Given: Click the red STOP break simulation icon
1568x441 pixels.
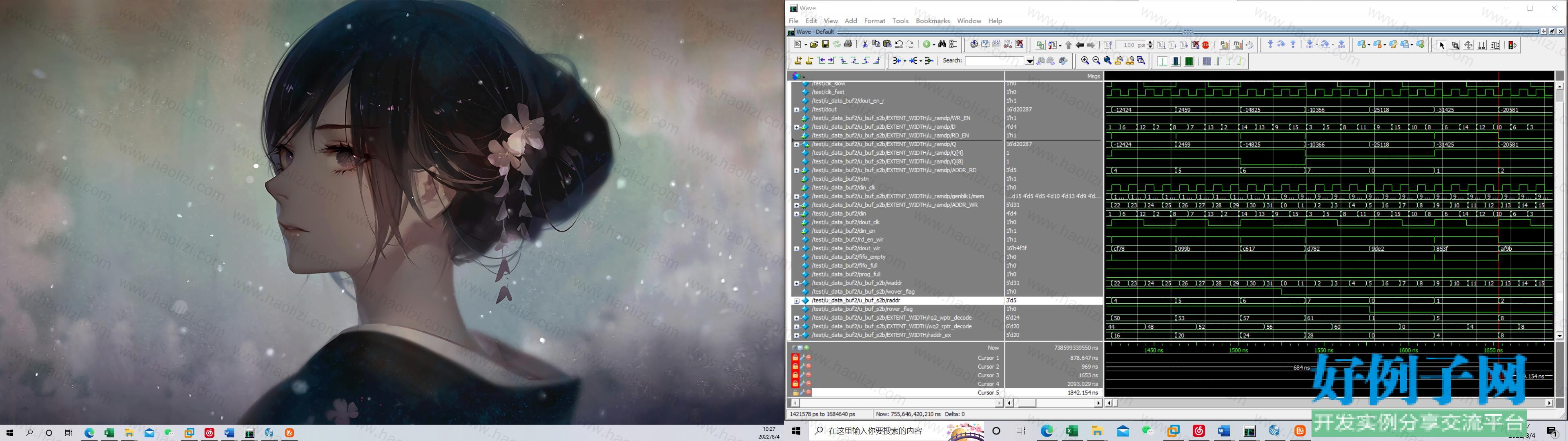Looking at the screenshot, I should click(x=1206, y=45).
